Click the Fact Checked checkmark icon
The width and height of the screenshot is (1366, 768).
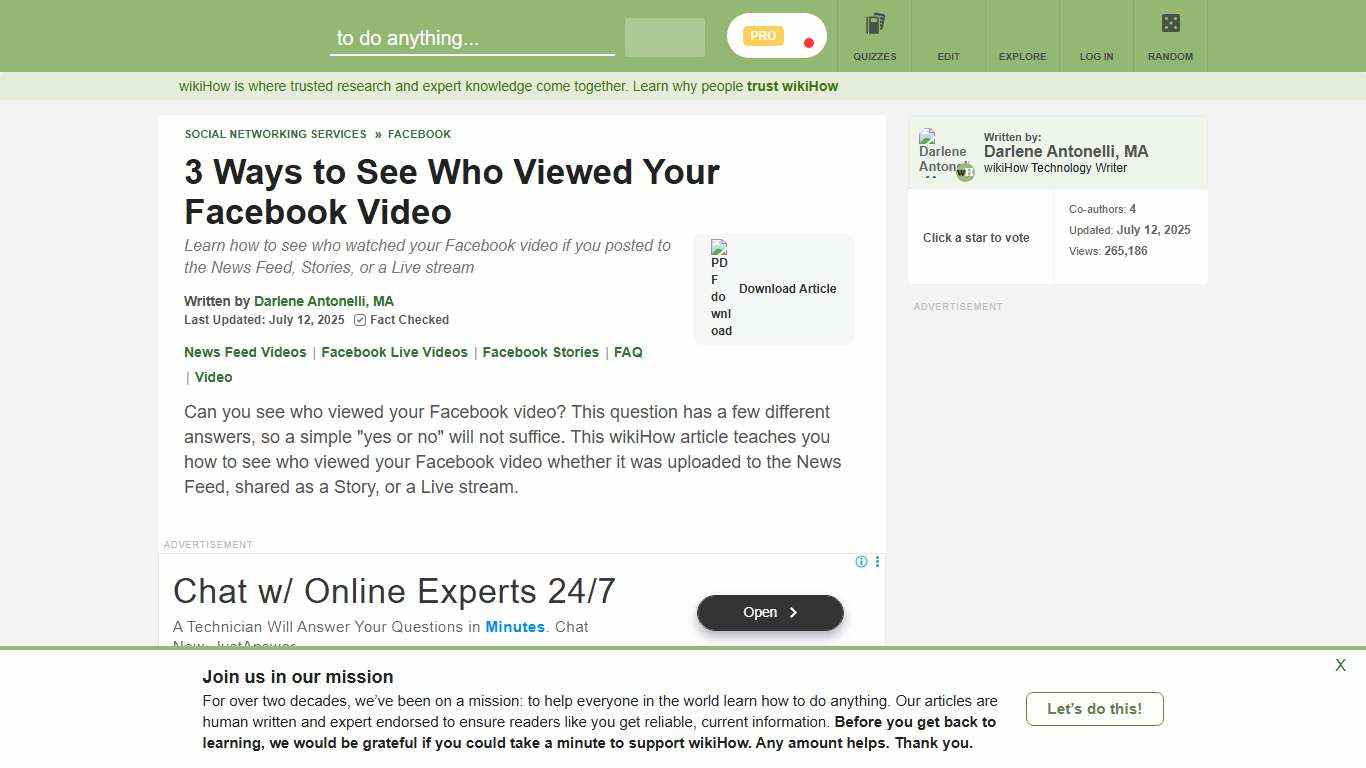click(x=360, y=320)
